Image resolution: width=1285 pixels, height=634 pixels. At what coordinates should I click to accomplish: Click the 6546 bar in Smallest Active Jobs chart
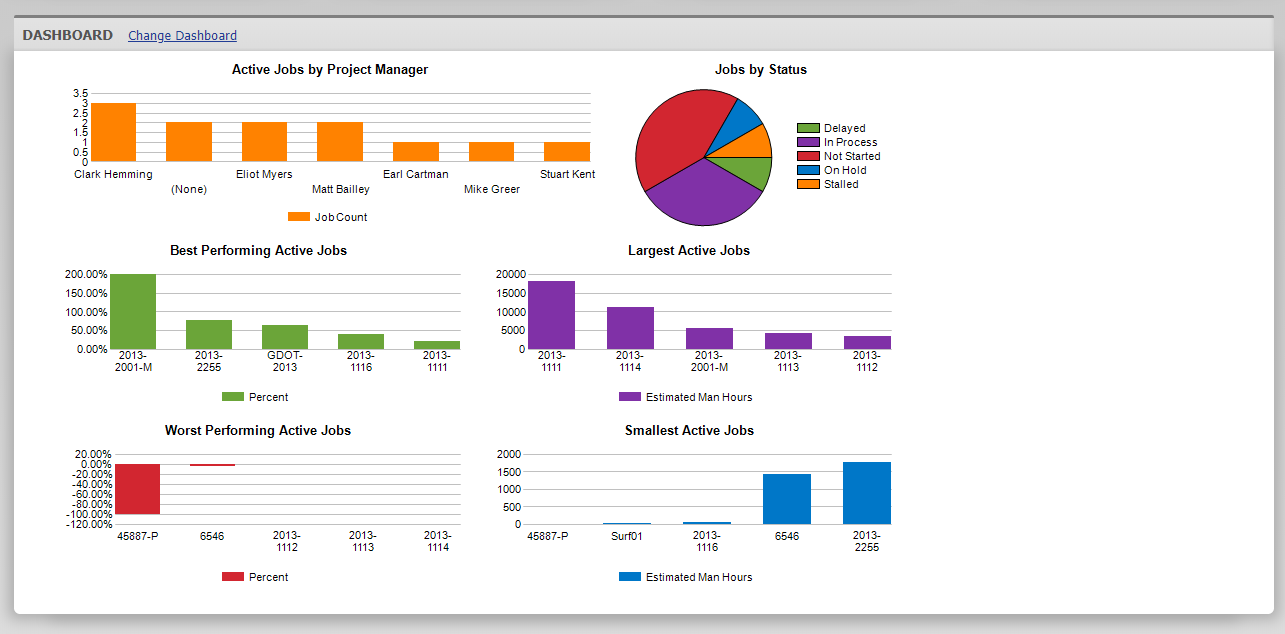[789, 500]
